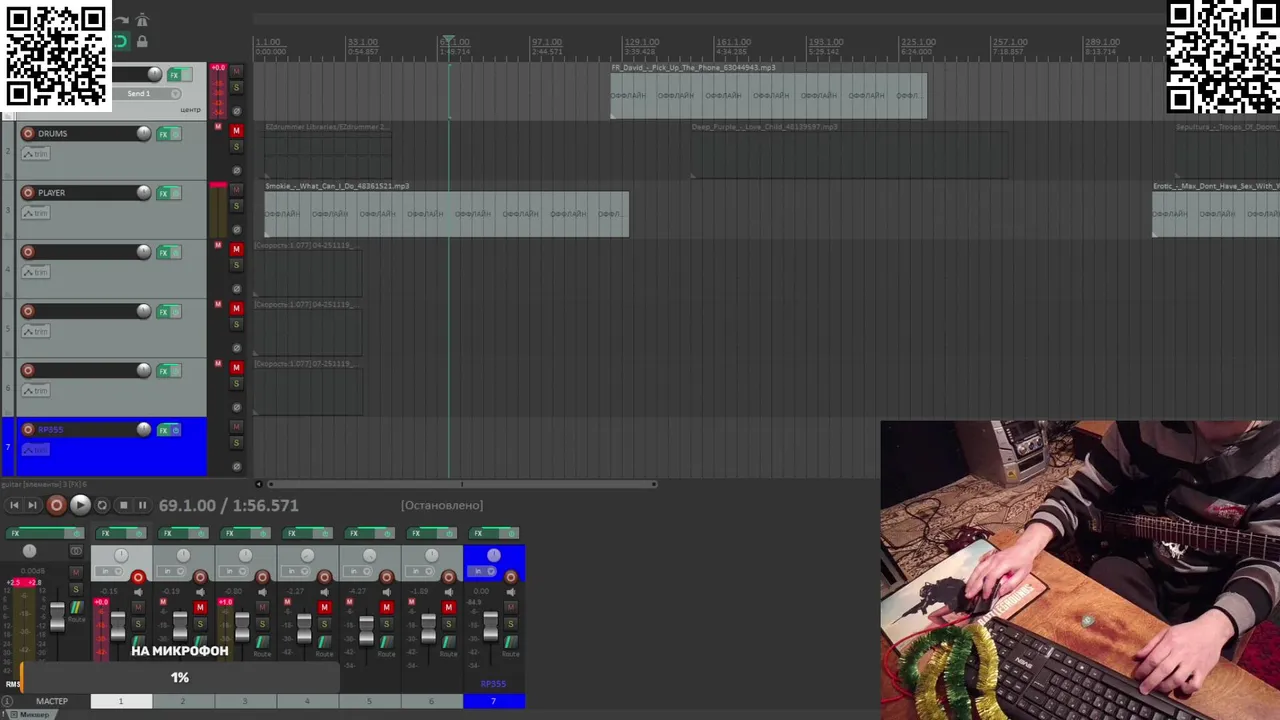
Task: Open trim envelope button on RP355 track
Action: 35,450
